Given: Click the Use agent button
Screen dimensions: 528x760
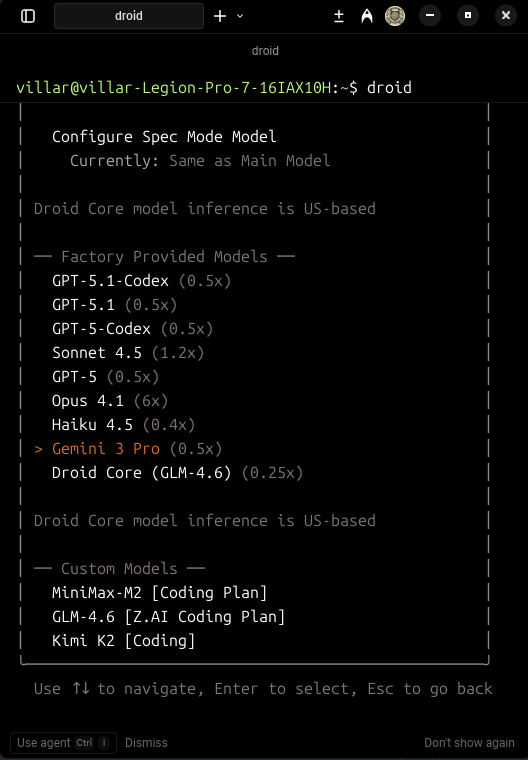Looking at the screenshot, I should point(64,743).
